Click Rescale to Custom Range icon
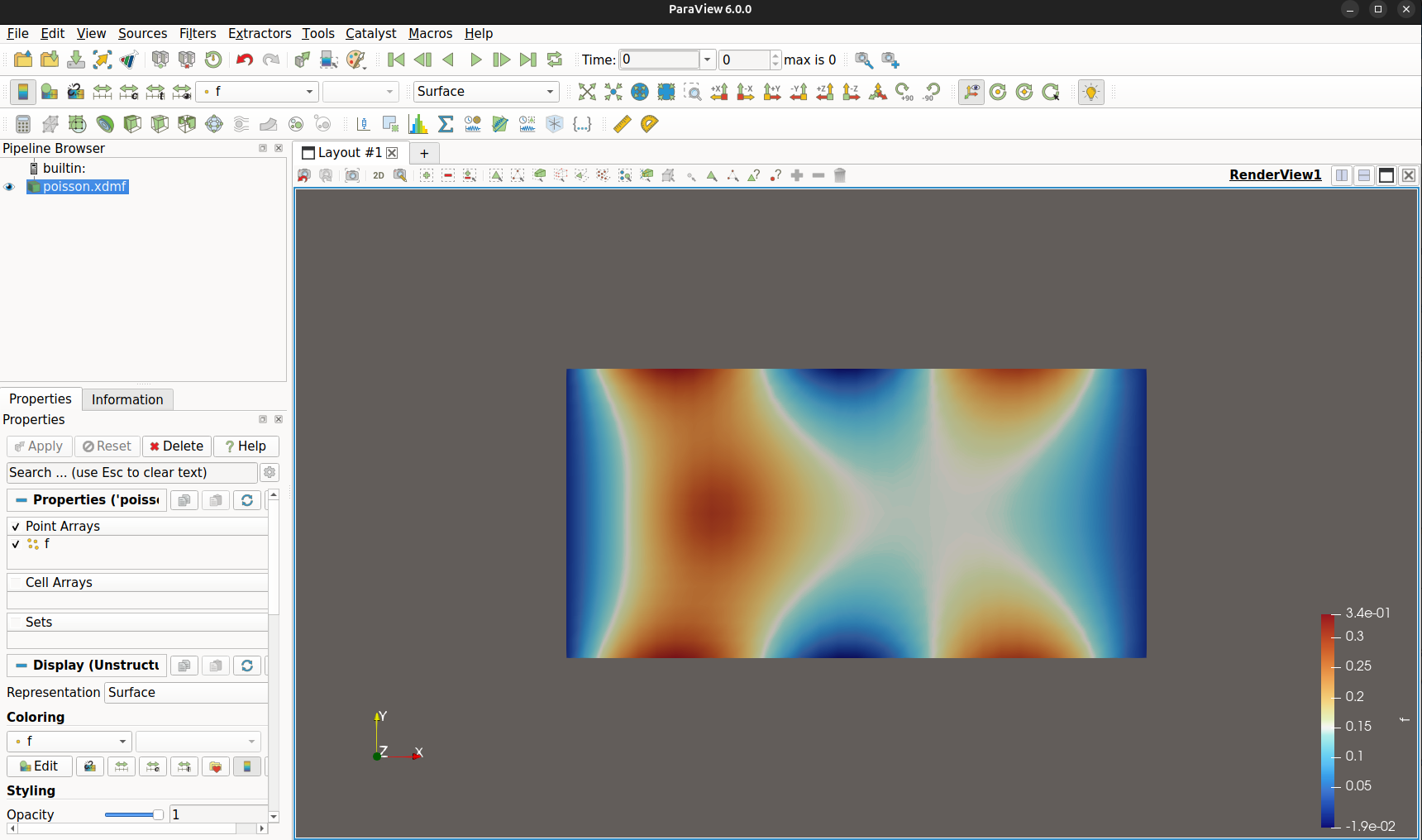Screen dimensions: 1422x840 click(x=129, y=92)
